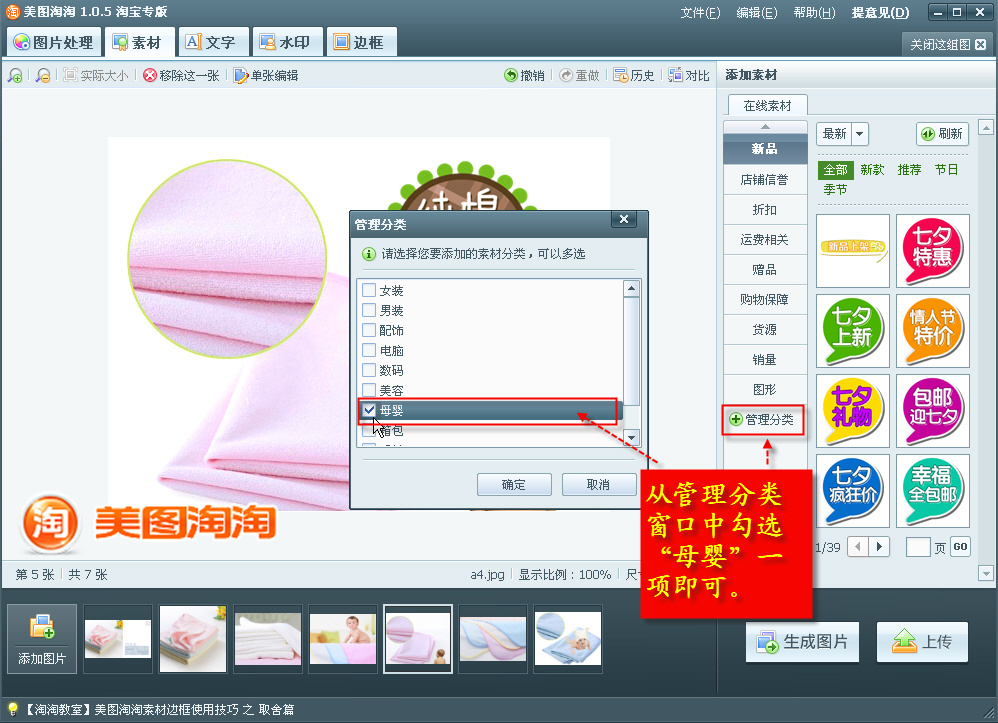Open the 文件(F) menu
This screenshot has width=998, height=723.
pos(700,13)
